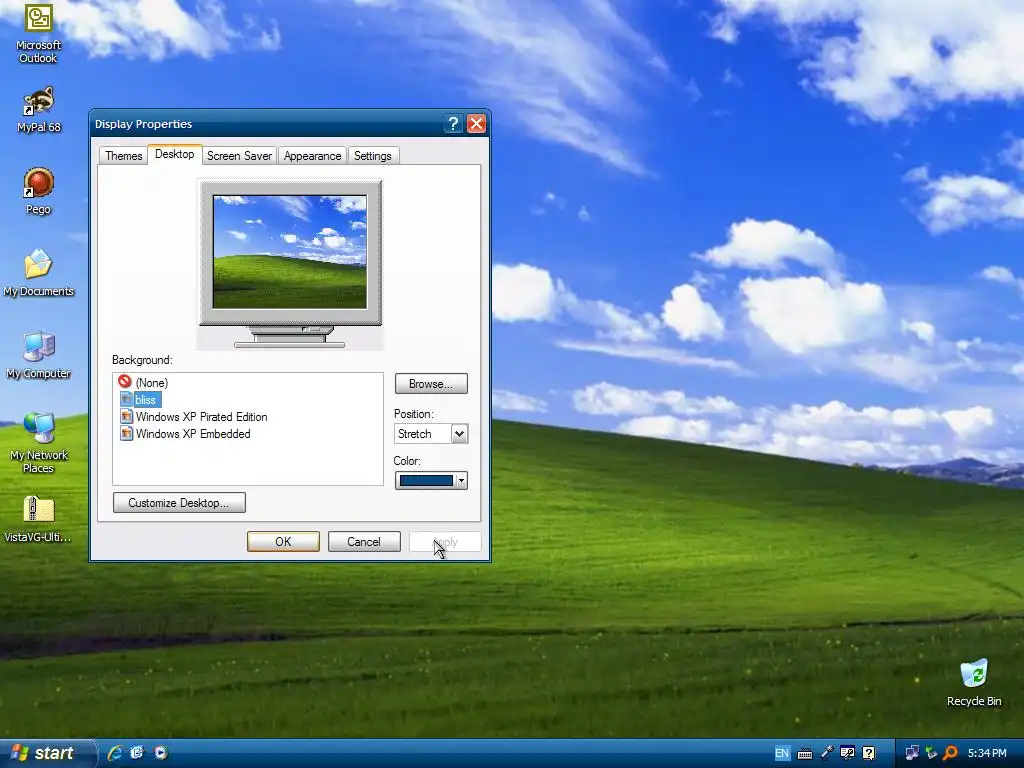Select the MyPal 68 desktop shortcut
The width and height of the screenshot is (1024, 768).
tap(38, 109)
